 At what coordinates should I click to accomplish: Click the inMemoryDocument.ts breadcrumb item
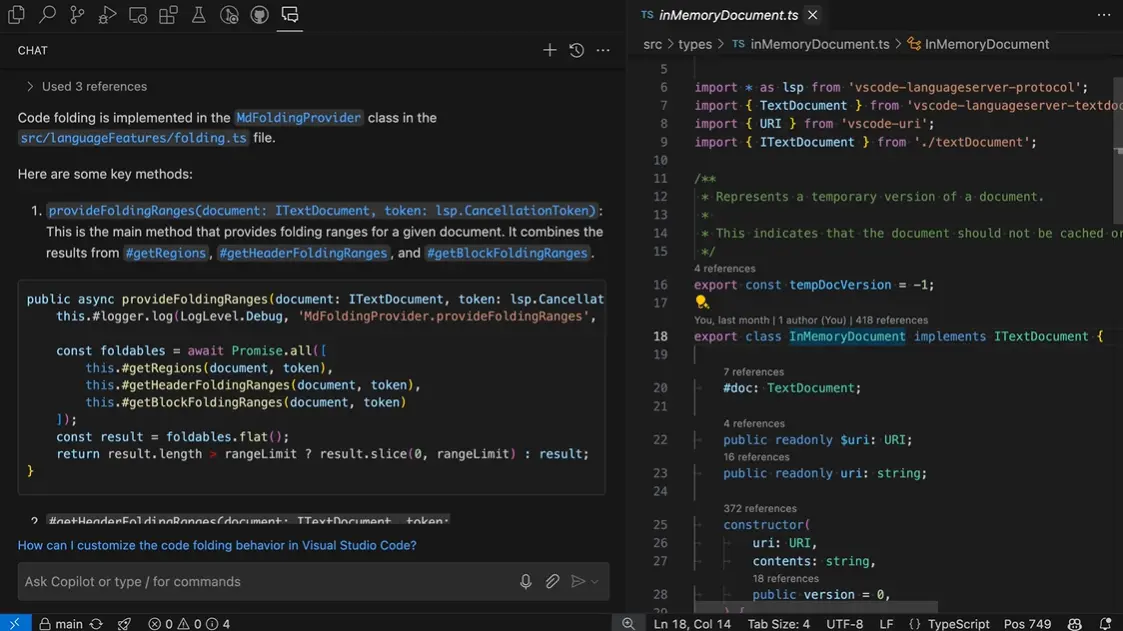[810, 44]
